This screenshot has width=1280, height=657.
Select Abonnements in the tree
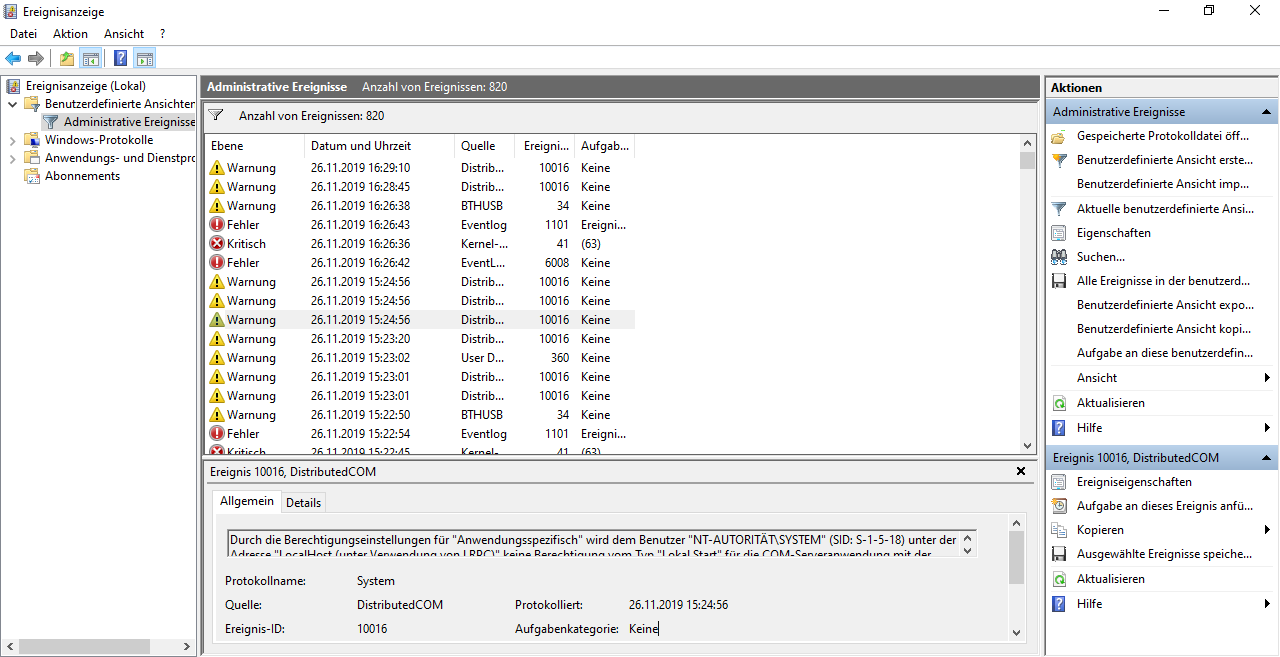point(82,176)
